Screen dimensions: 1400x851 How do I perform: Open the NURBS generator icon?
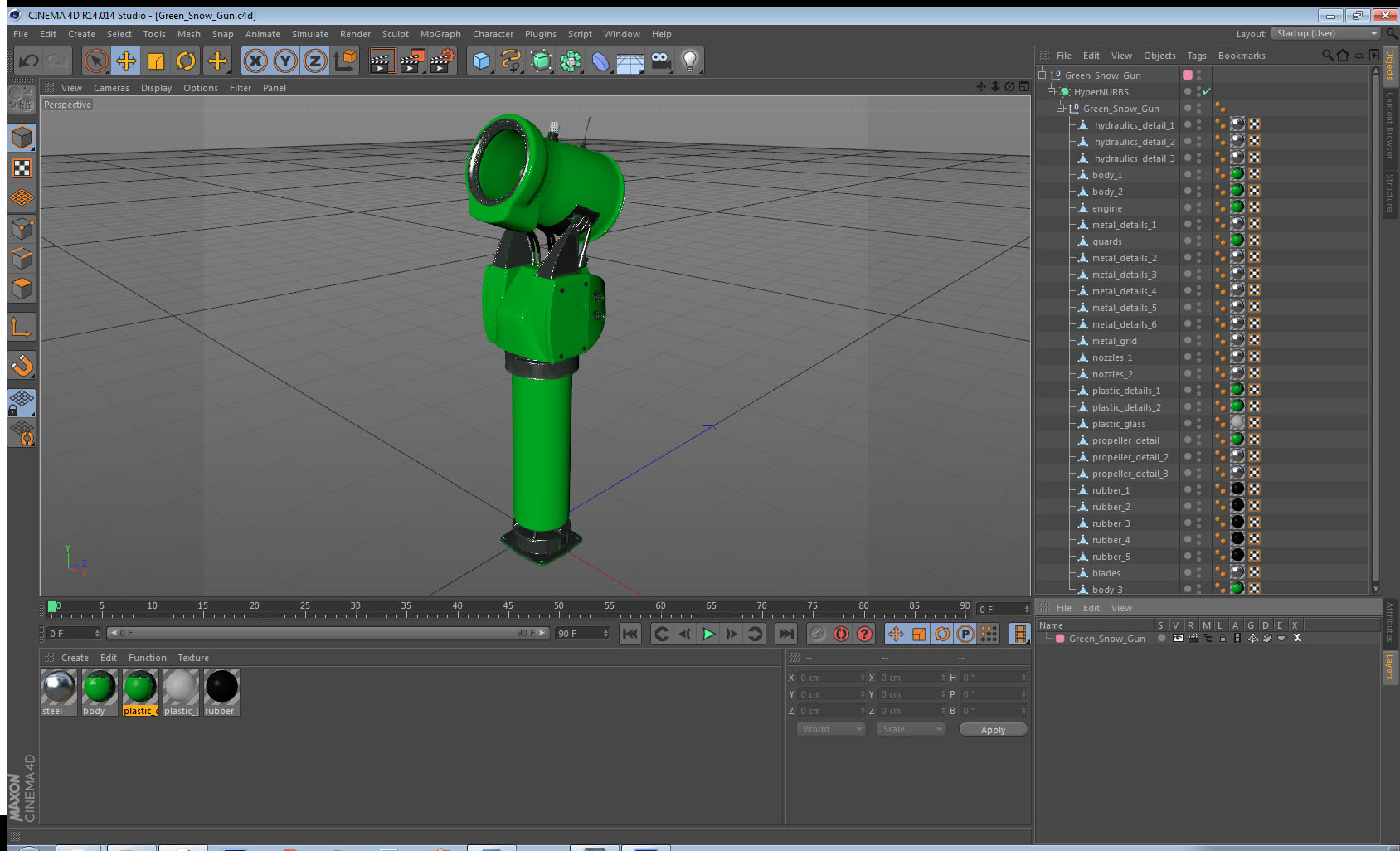[541, 61]
